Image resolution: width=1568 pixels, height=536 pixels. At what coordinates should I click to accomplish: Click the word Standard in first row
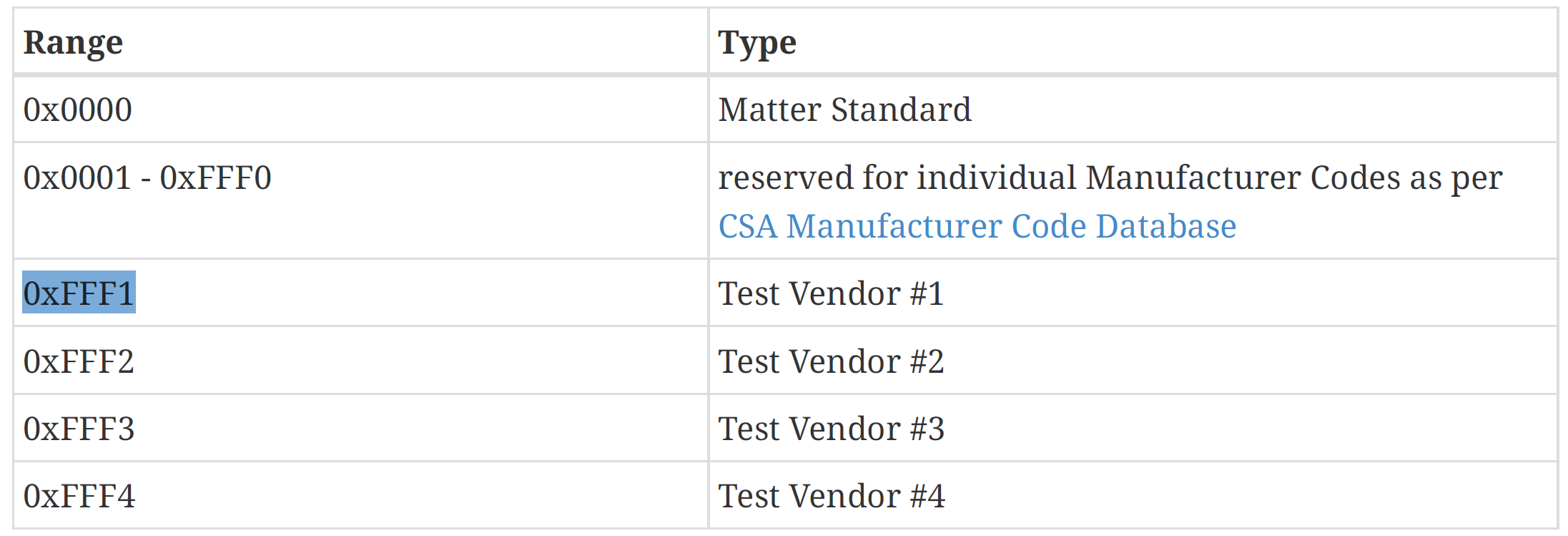[x=901, y=110]
